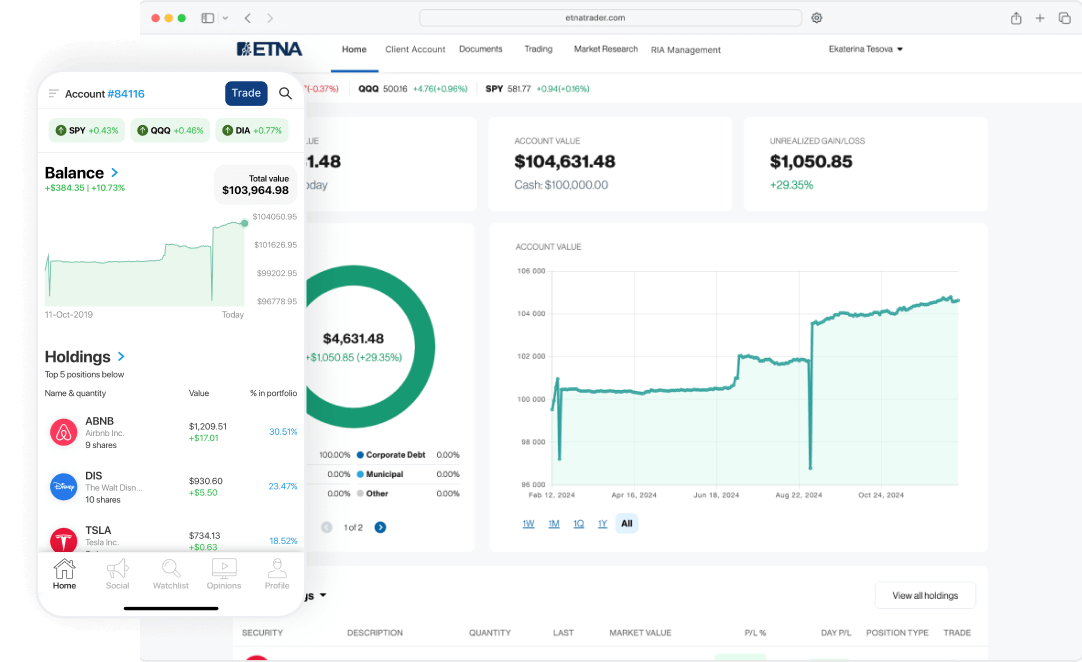The width and height of the screenshot is (1082, 662).
Task: Click the Corporate Debt blue legend dot
Action: point(360,455)
